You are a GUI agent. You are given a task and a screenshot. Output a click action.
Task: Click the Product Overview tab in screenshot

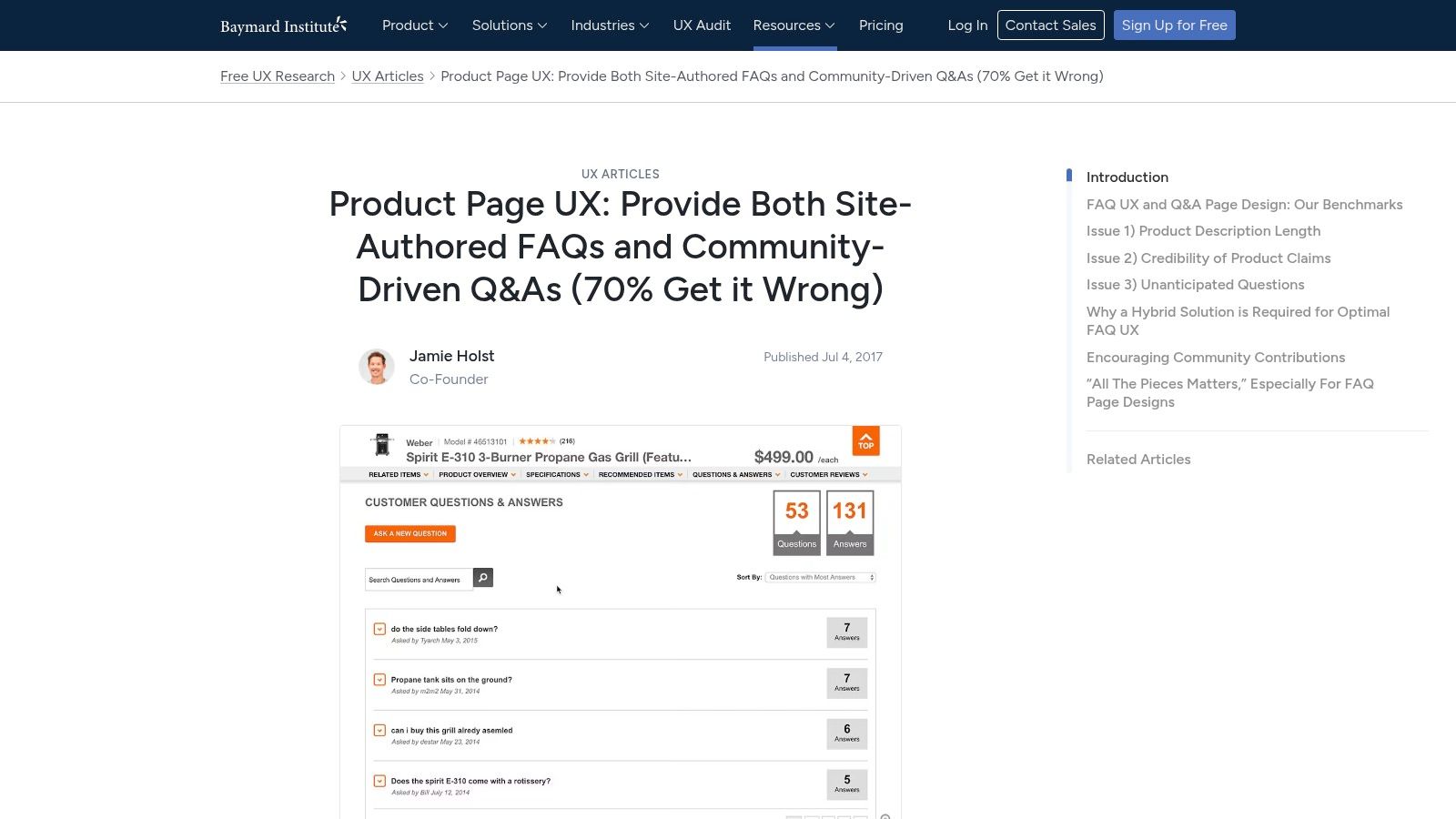477,474
